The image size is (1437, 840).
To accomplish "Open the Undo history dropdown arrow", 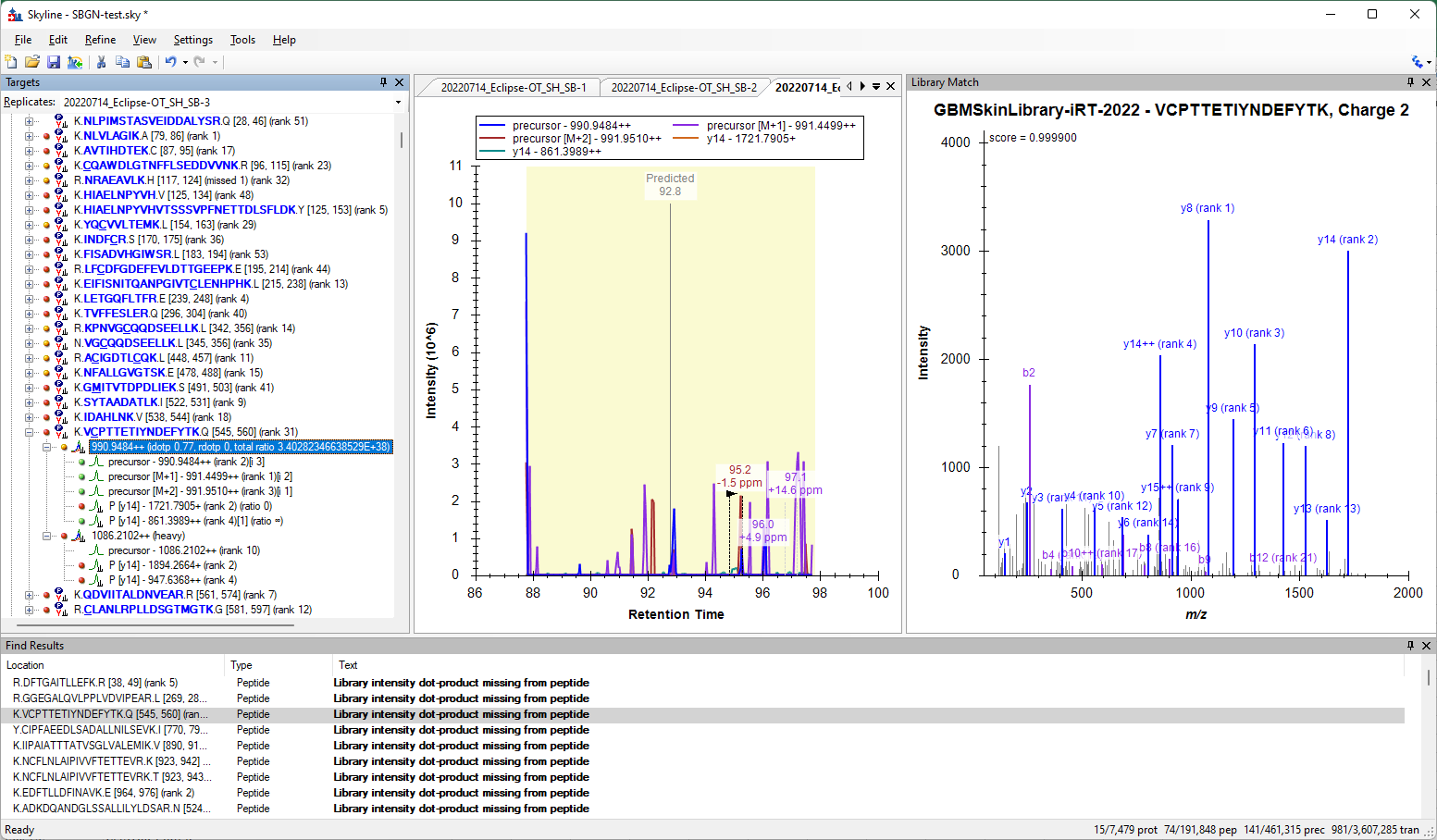I will pos(185,62).
